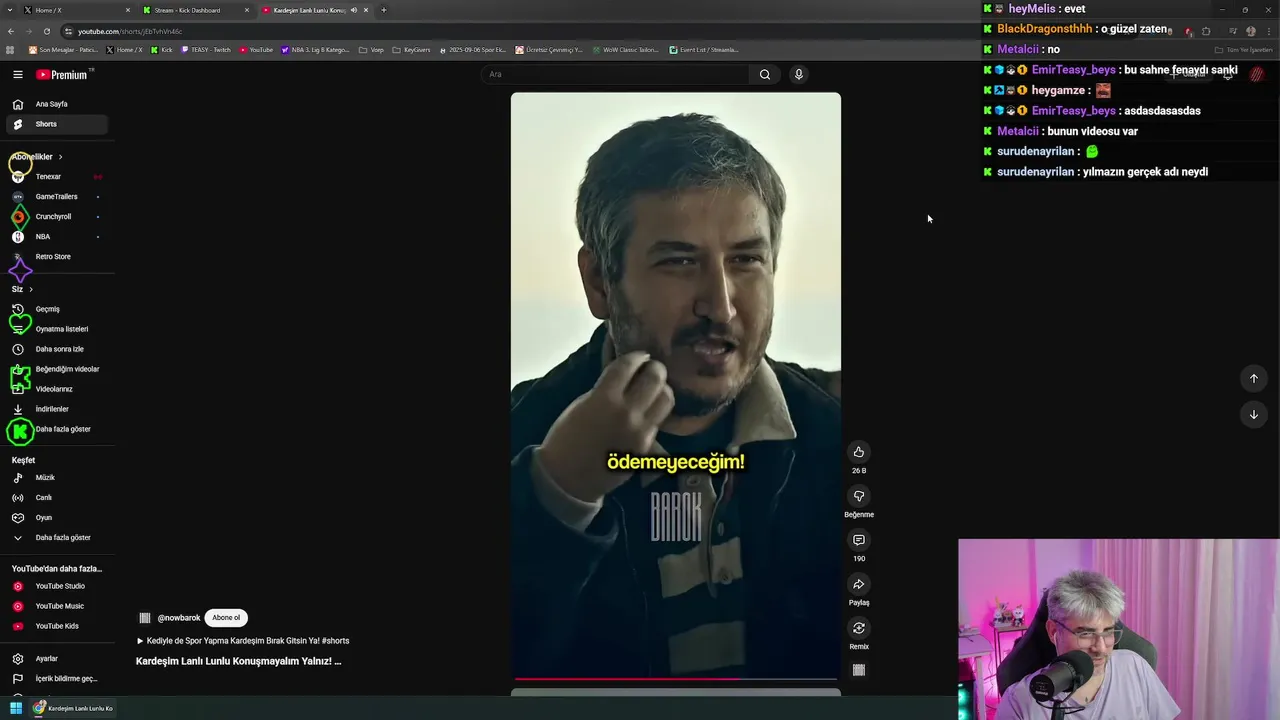Open Retro Store channel subscription
The width and height of the screenshot is (1280, 720).
(x=56, y=257)
